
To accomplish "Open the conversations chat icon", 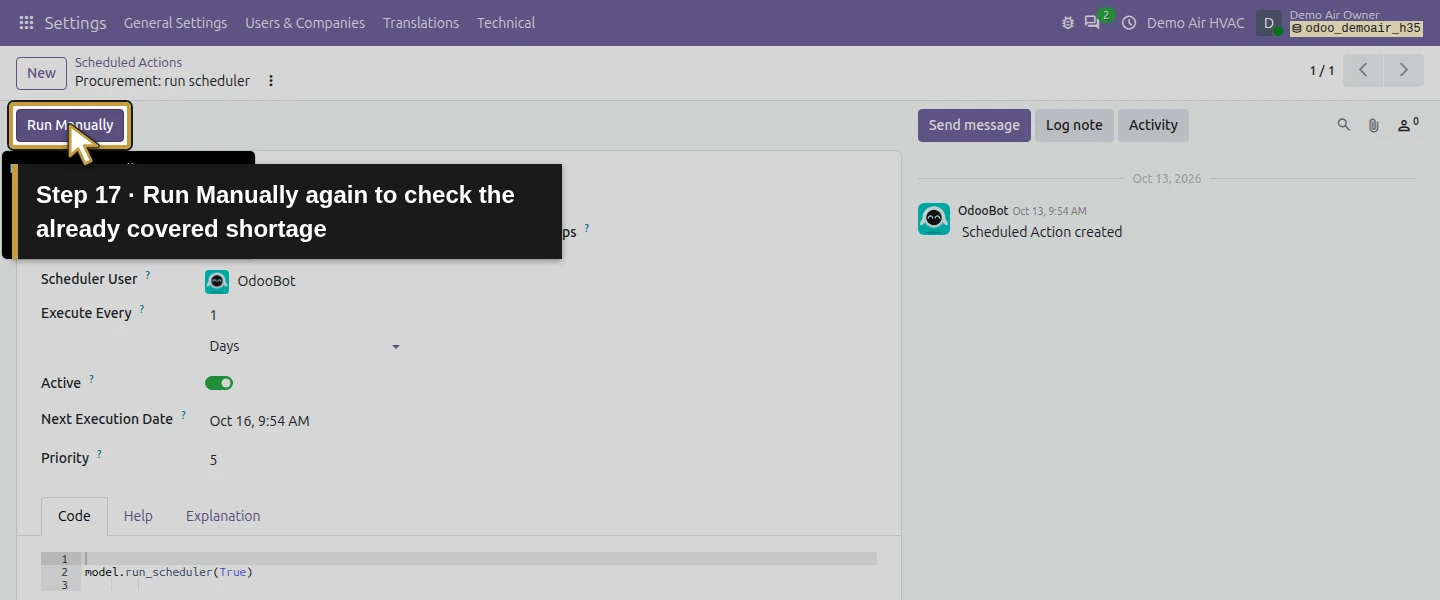I will 1092,22.
